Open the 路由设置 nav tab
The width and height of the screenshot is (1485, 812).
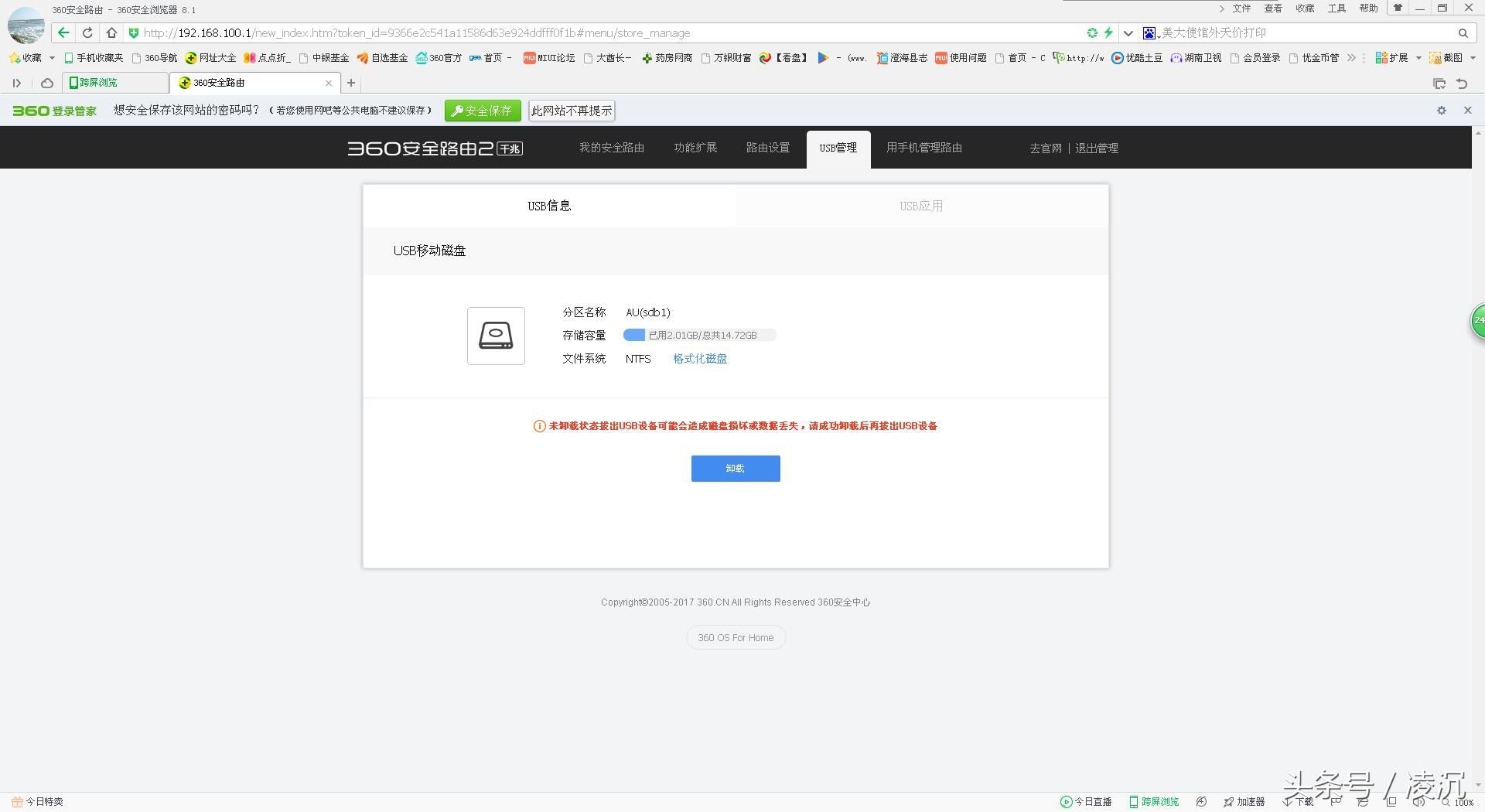pos(768,148)
